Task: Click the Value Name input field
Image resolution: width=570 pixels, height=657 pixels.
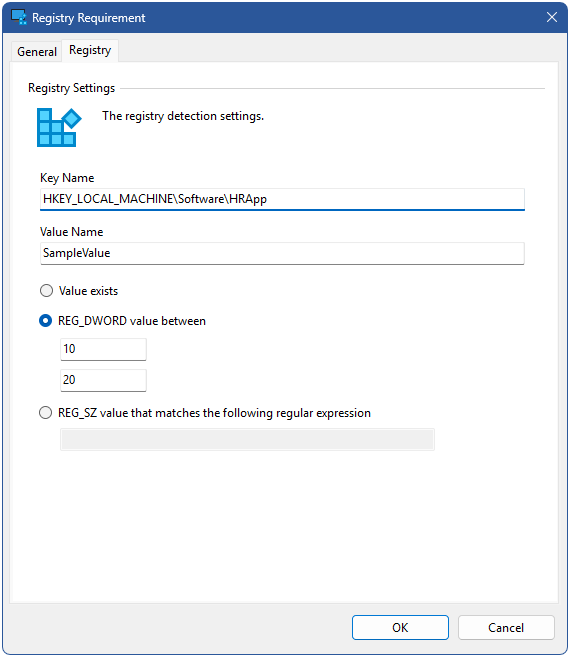Action: pos(282,253)
